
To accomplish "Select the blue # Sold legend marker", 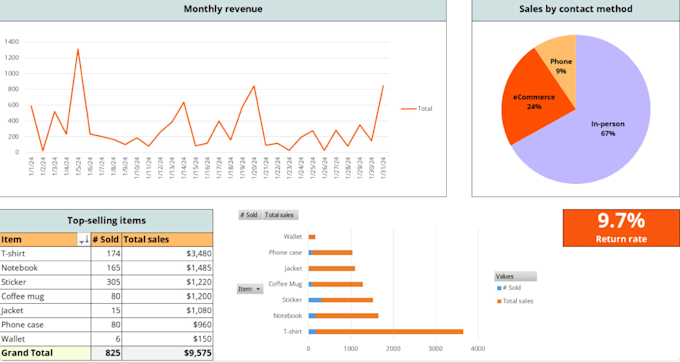I will coord(499,288).
